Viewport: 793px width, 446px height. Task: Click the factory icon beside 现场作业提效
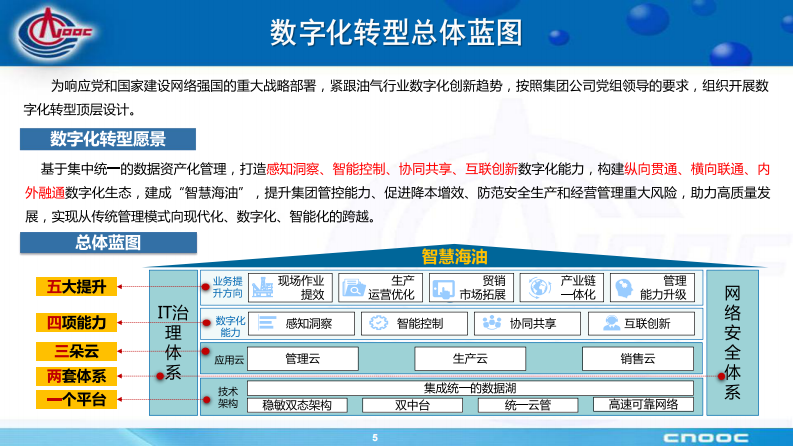(x=262, y=288)
